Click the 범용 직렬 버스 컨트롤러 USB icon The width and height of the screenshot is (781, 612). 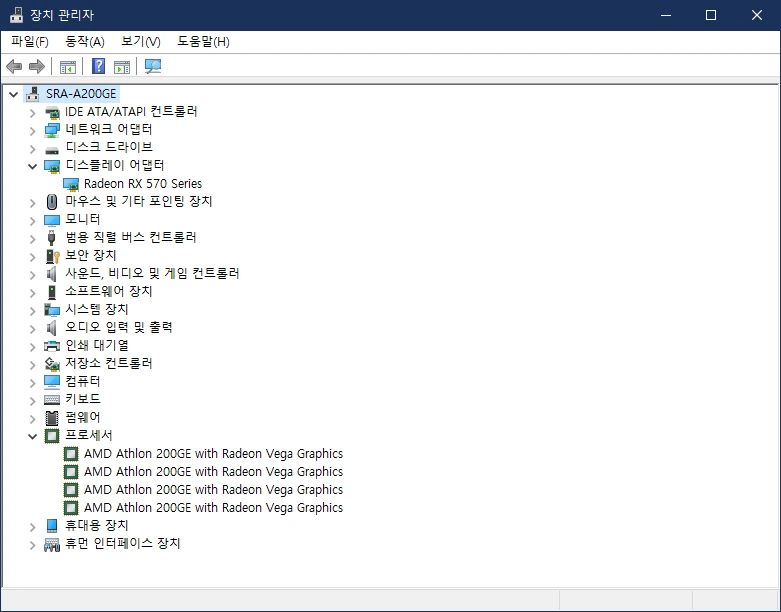pos(52,238)
